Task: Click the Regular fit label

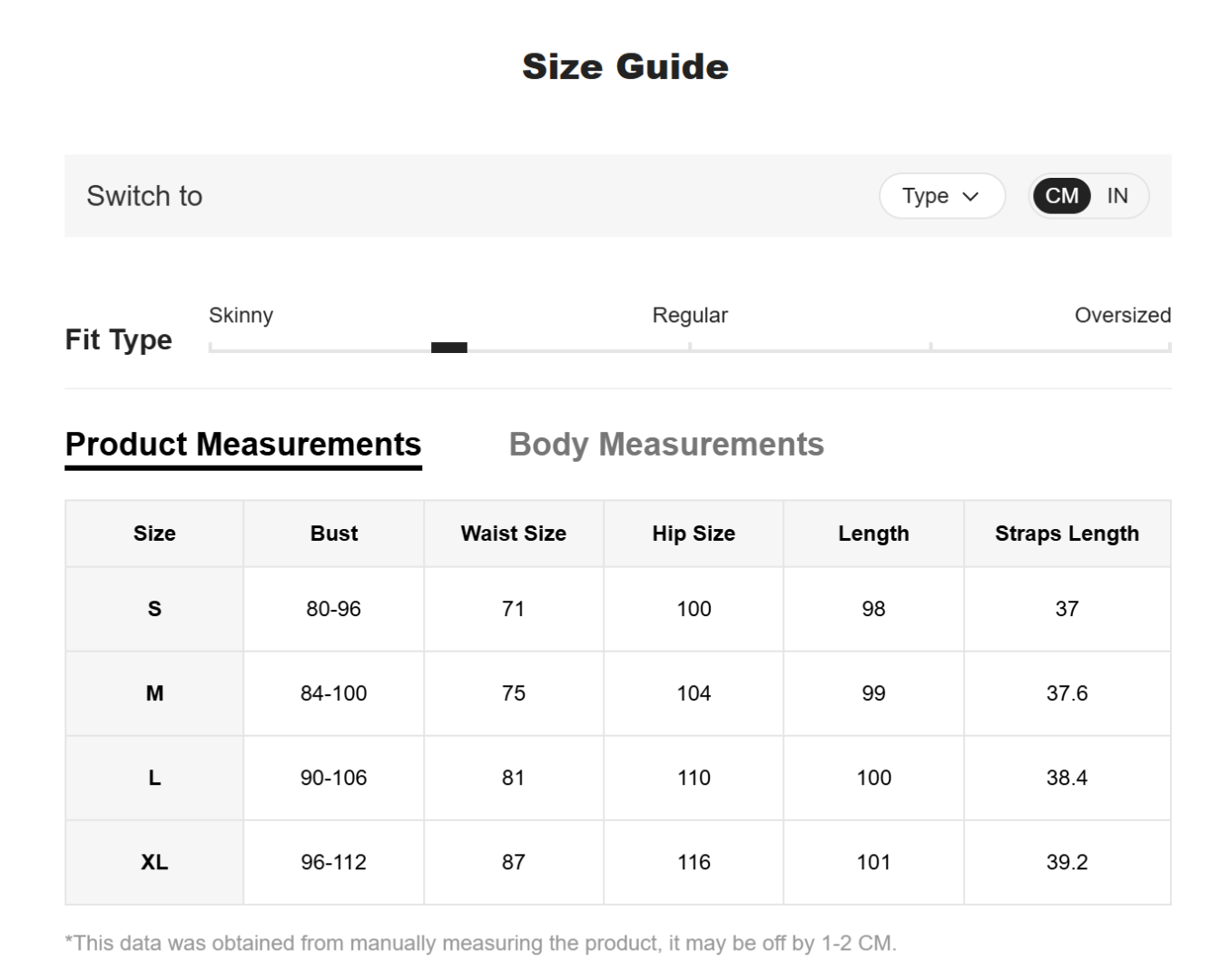Action: 689,316
